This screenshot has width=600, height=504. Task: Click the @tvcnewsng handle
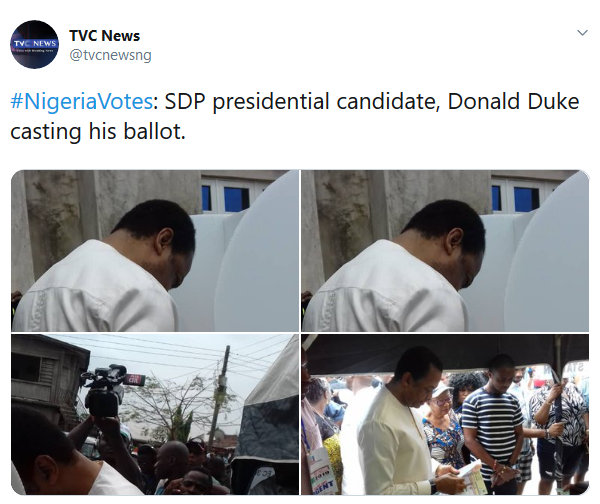click(110, 55)
